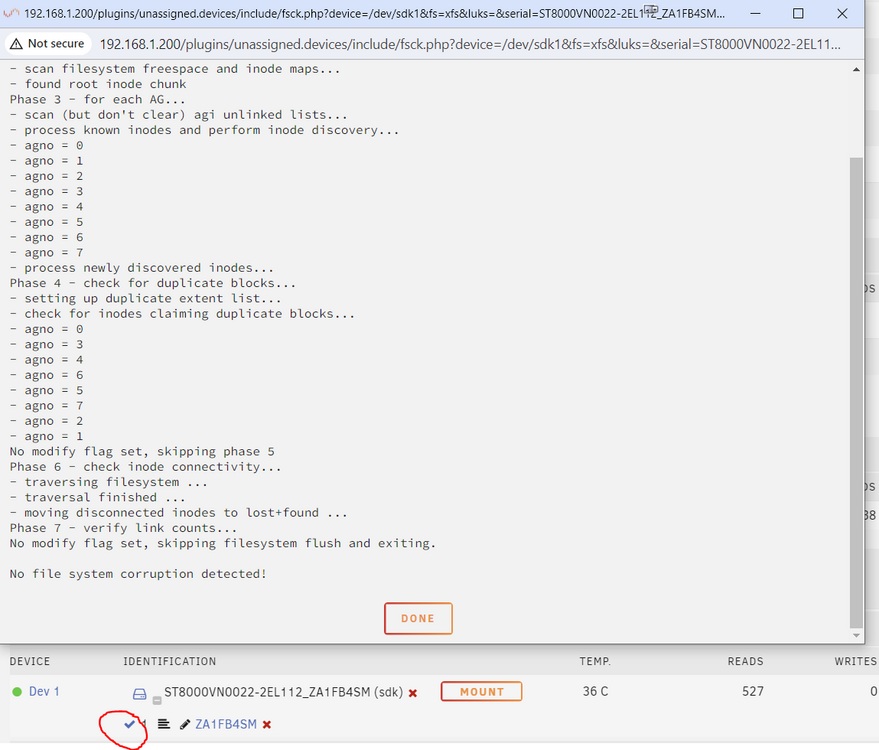Click the READS column header

746,661
